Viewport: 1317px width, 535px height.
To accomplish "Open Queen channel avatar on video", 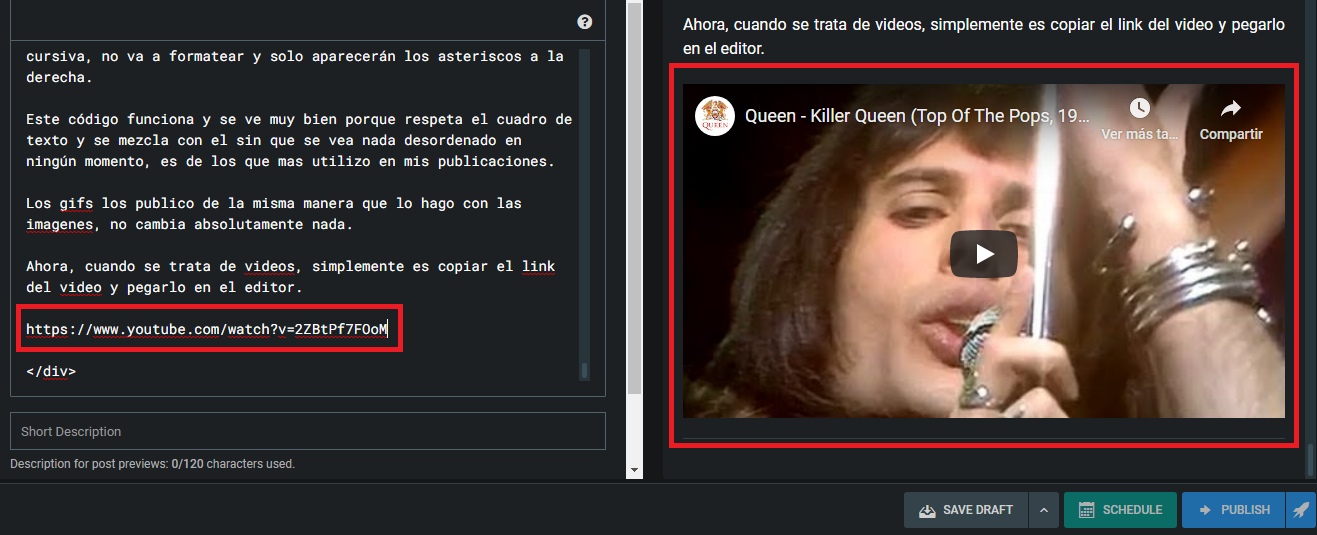I will coord(715,116).
